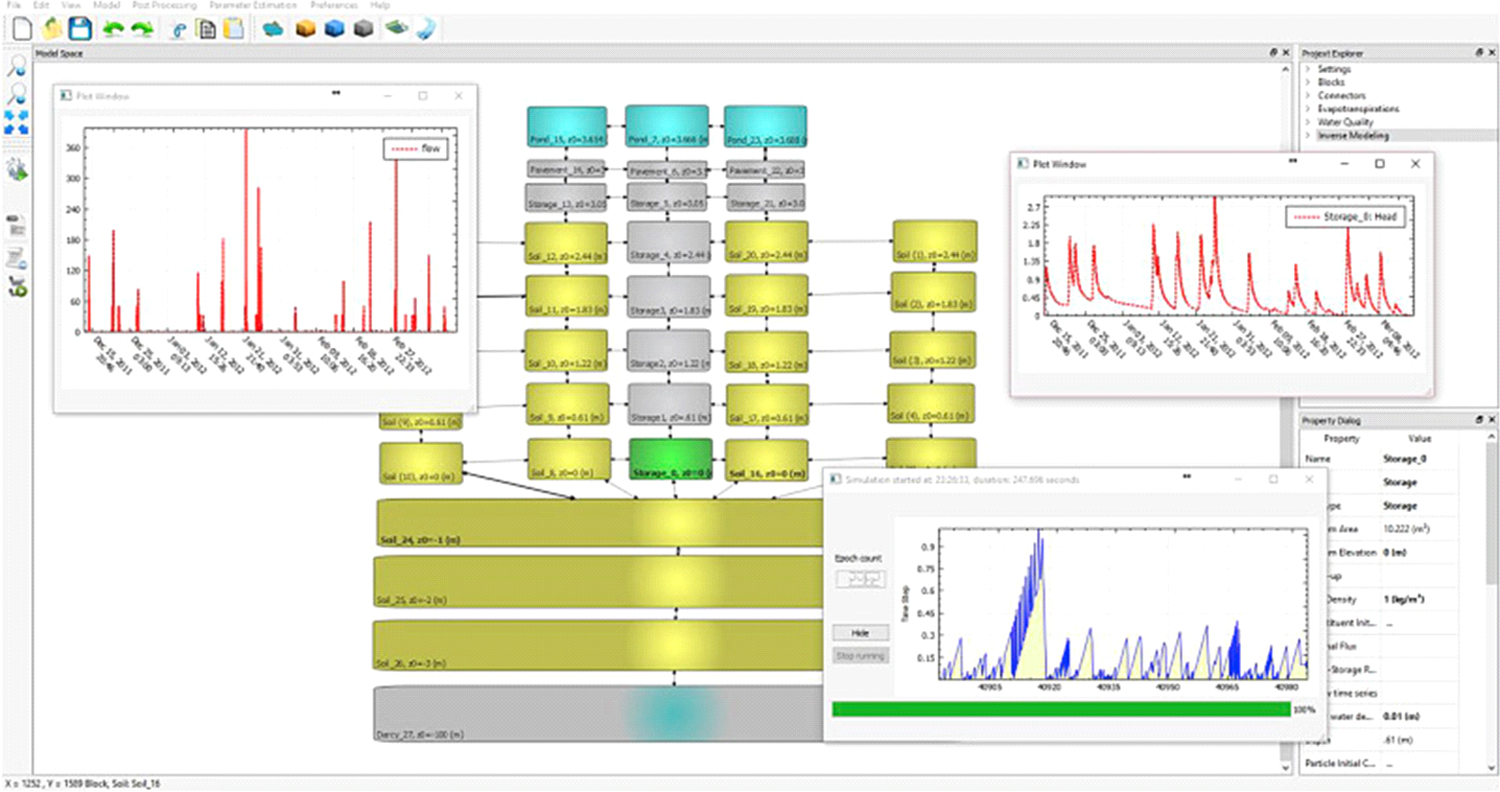Image resolution: width=1500 pixels, height=792 pixels.
Task: Select the Darcy_27 gray block
Action: click(600, 714)
